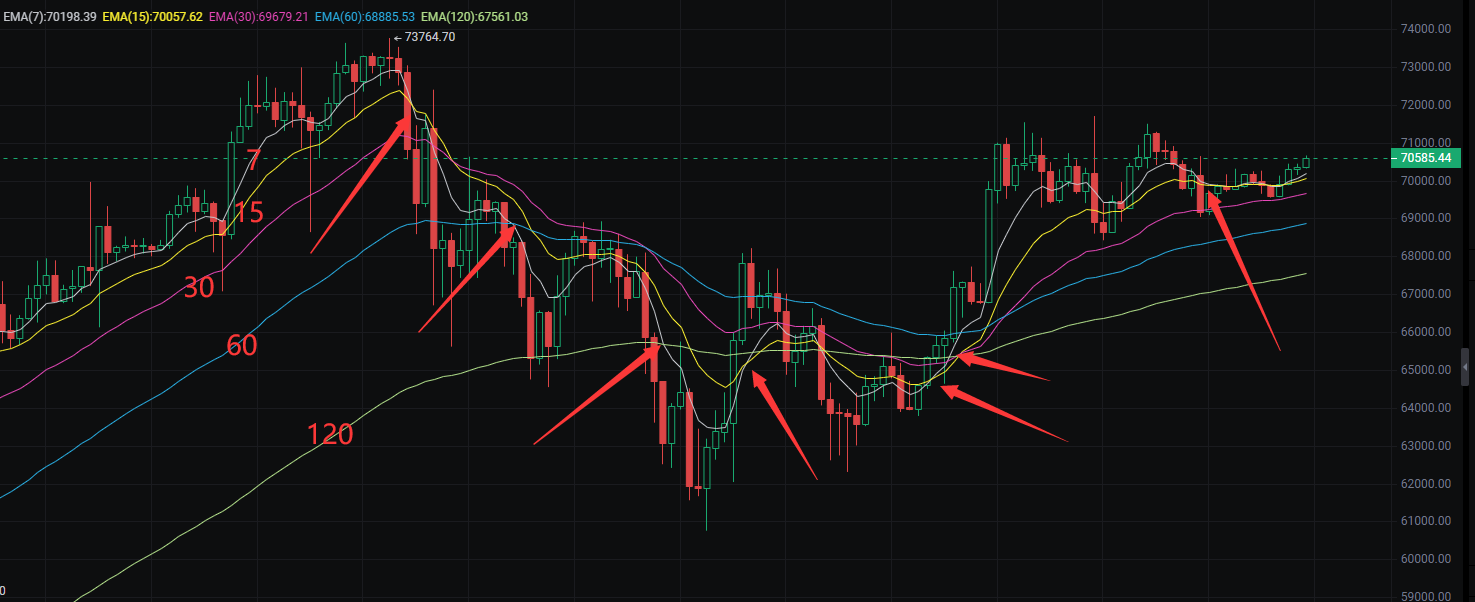Click the 63000.00 price axis label
Screen dimensions: 1475x602
pyautogui.click(x=1425, y=446)
